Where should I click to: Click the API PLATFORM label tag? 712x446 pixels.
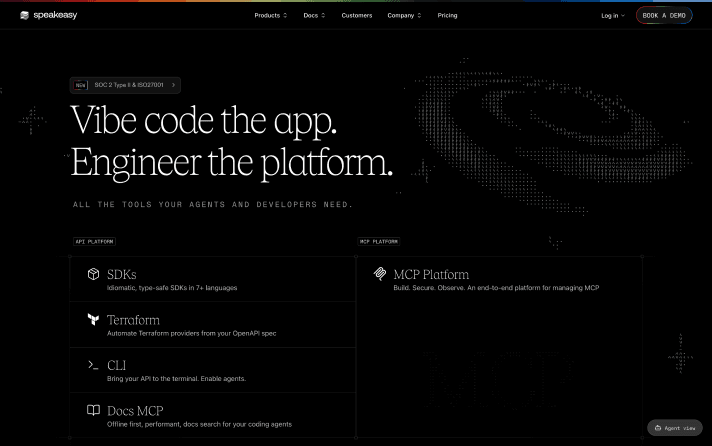(x=94, y=242)
